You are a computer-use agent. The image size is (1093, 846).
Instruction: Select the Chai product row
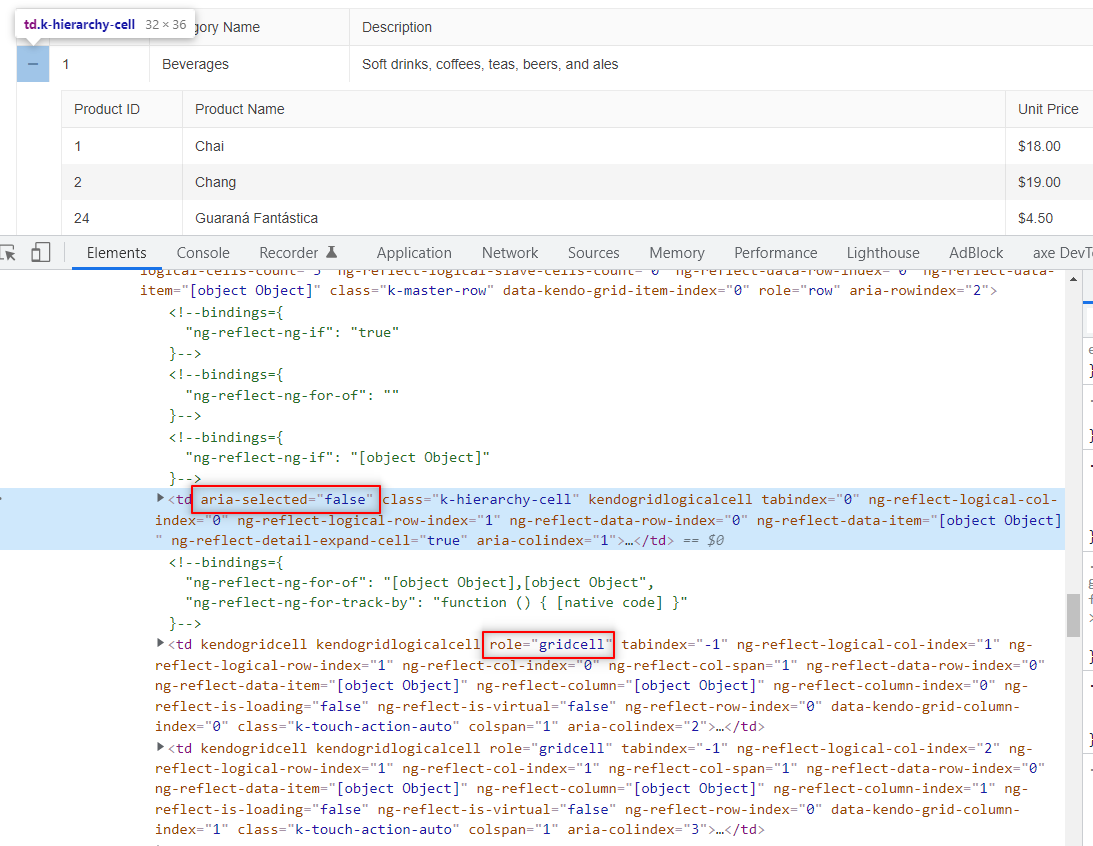(x=300, y=145)
